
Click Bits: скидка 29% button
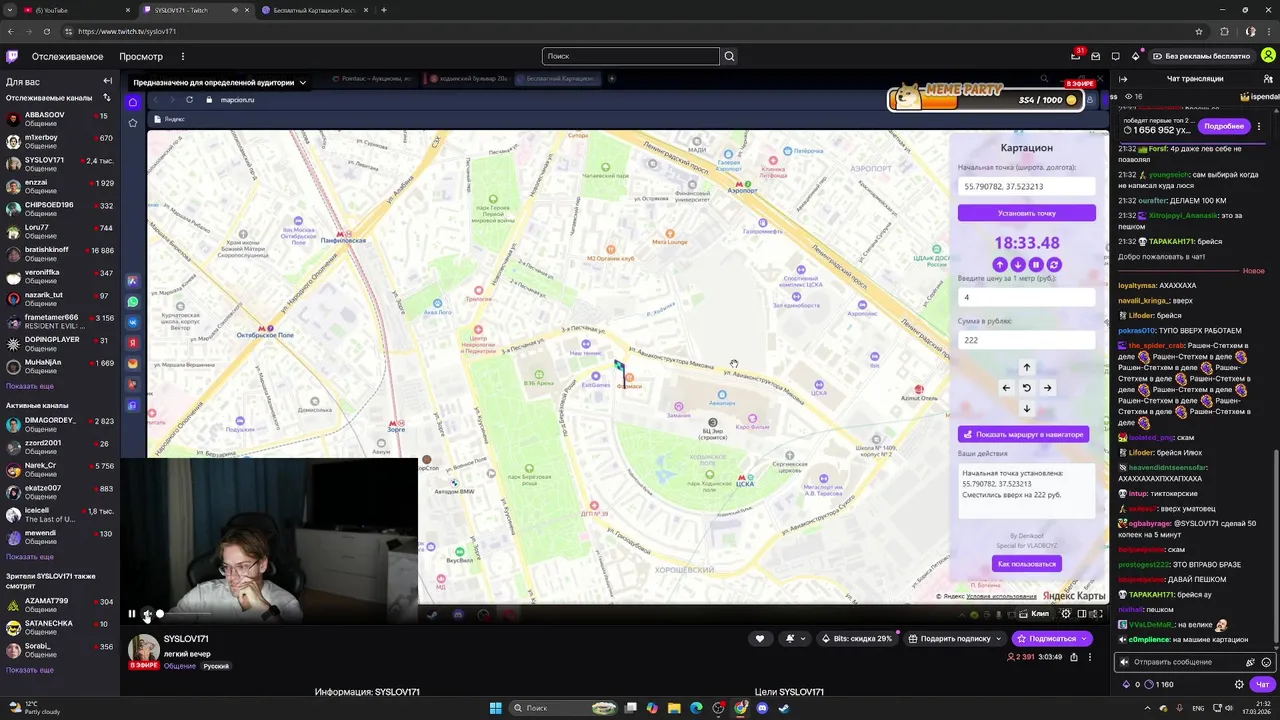coord(857,638)
